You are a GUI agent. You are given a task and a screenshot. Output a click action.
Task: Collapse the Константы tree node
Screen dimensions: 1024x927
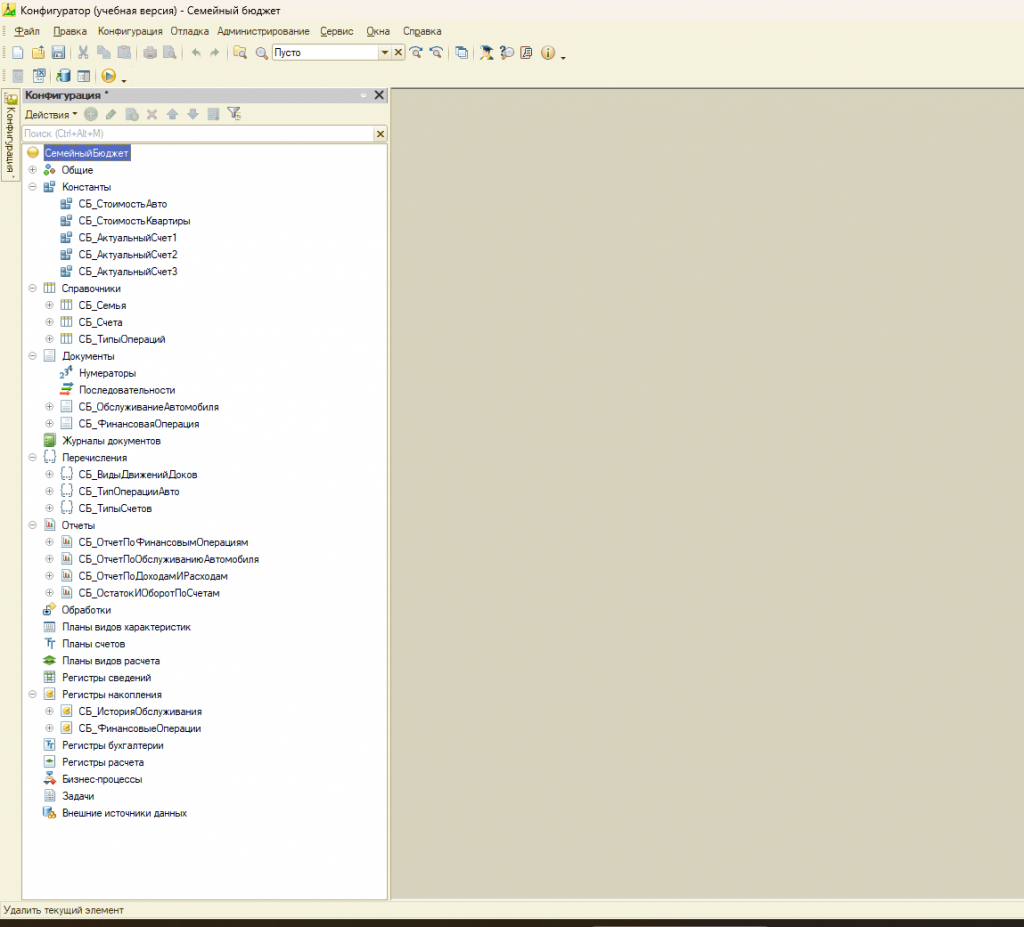[32, 187]
